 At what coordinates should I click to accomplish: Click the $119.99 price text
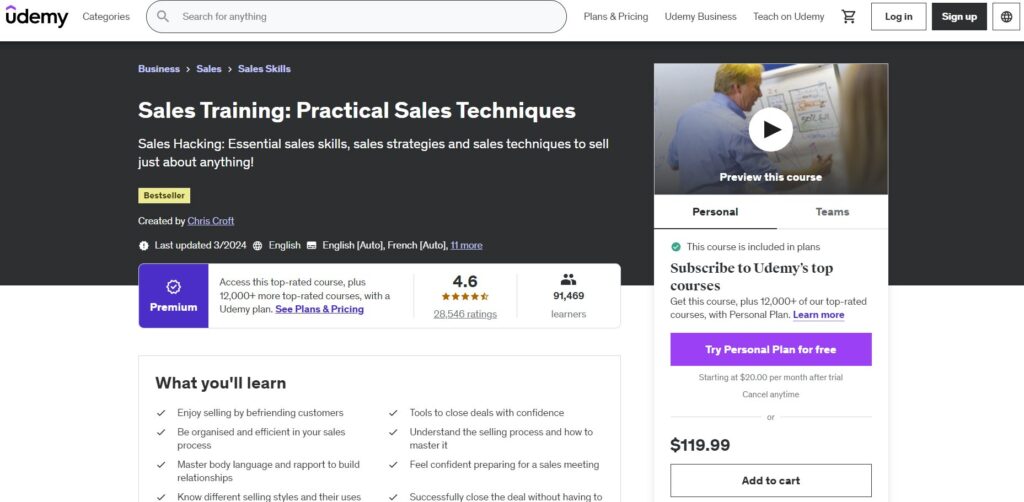[x=700, y=445]
